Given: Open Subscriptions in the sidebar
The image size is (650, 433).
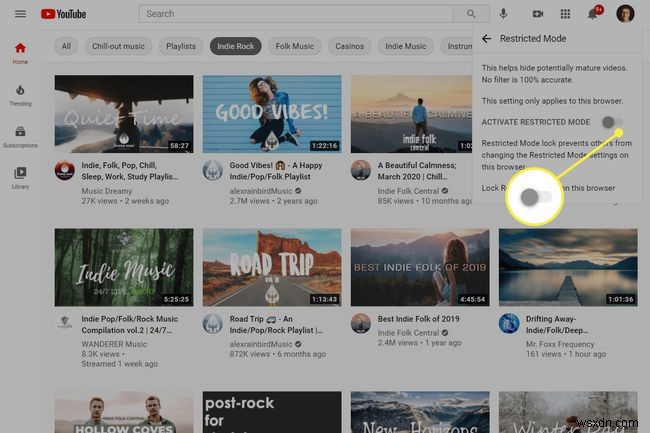Looking at the screenshot, I should [x=20, y=137].
